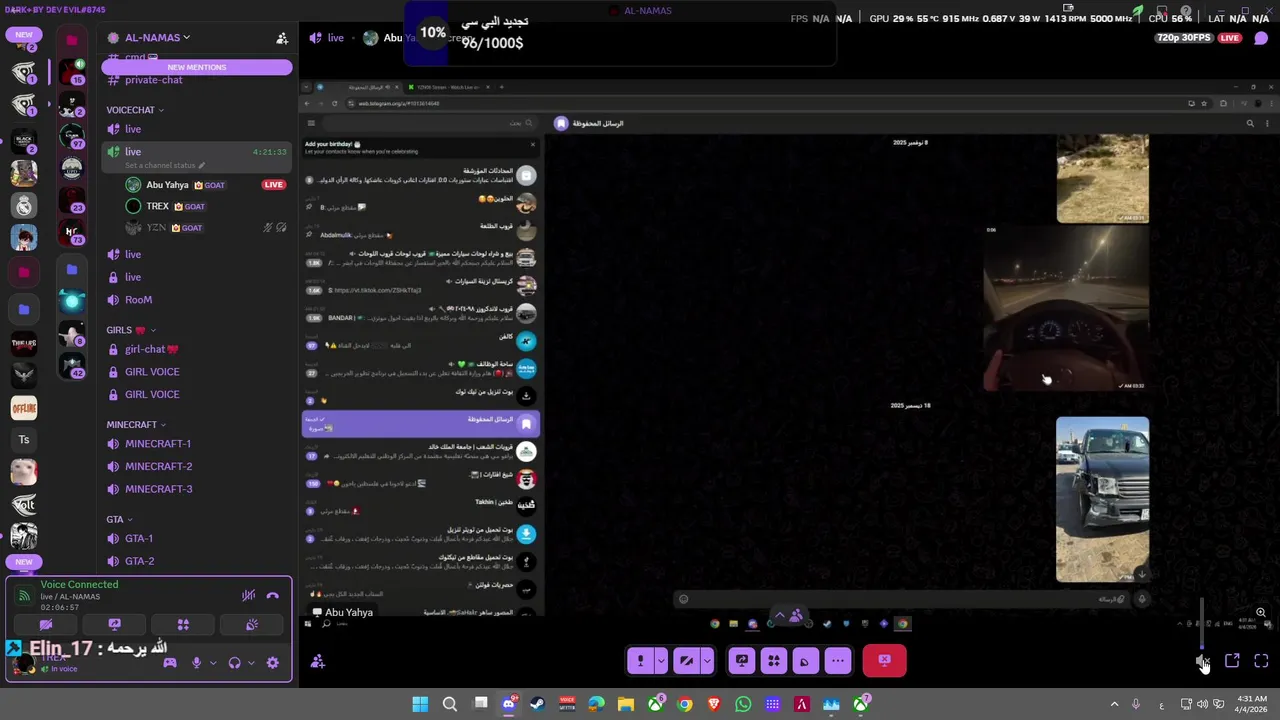Click the 720p 30FPS LIVE quality badge

point(1199,38)
